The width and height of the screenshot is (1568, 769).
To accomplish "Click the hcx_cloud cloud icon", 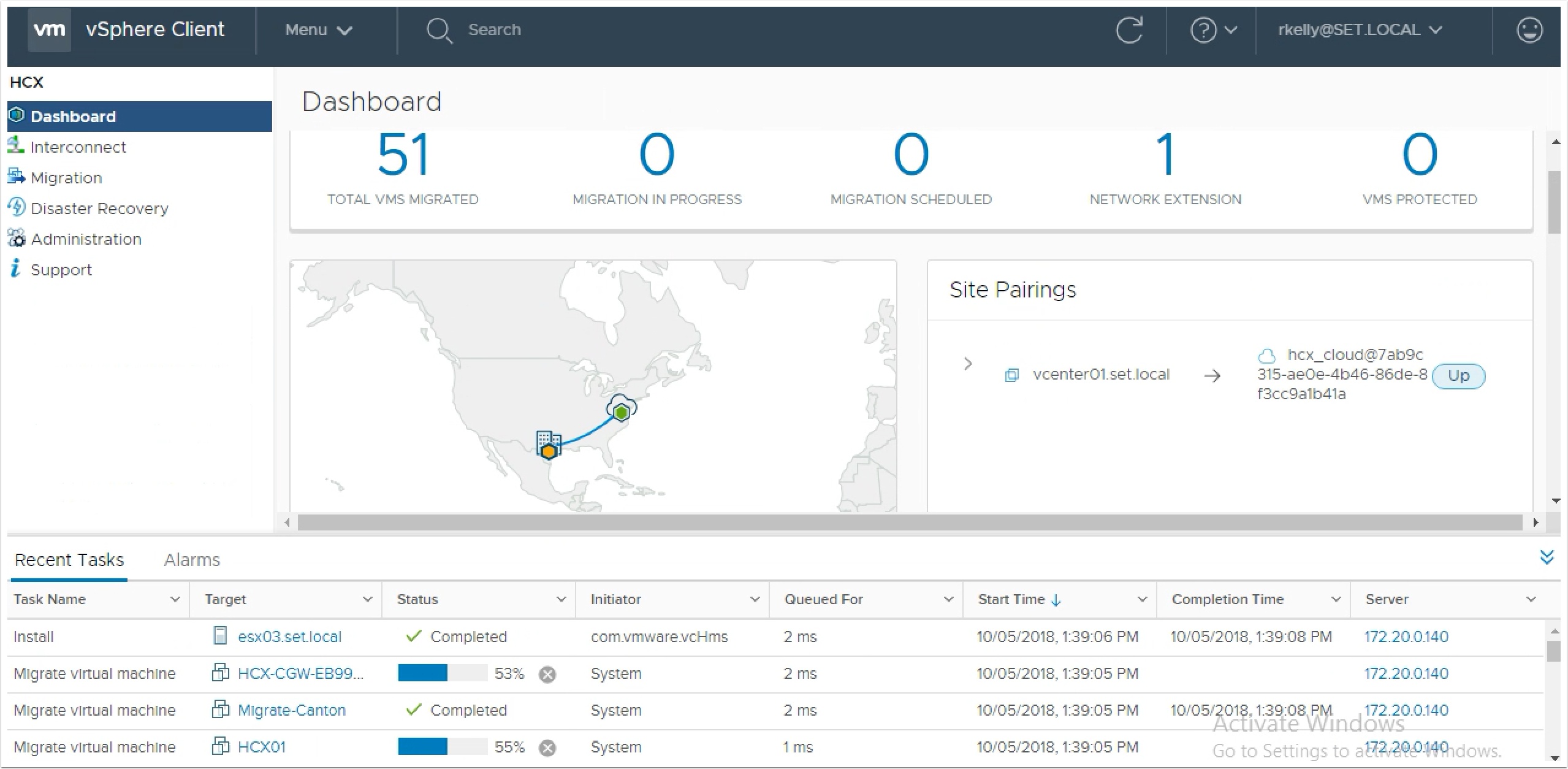I will tap(1266, 356).
